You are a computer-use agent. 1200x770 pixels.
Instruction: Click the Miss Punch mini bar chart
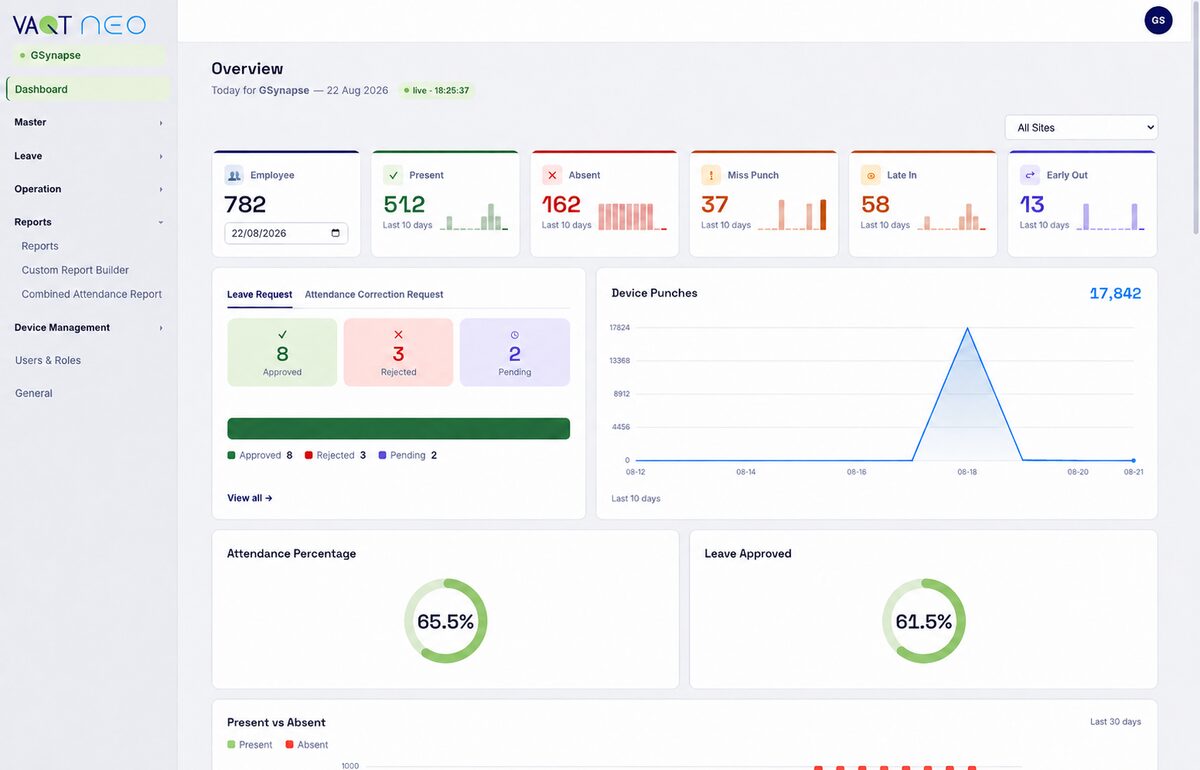[792, 215]
